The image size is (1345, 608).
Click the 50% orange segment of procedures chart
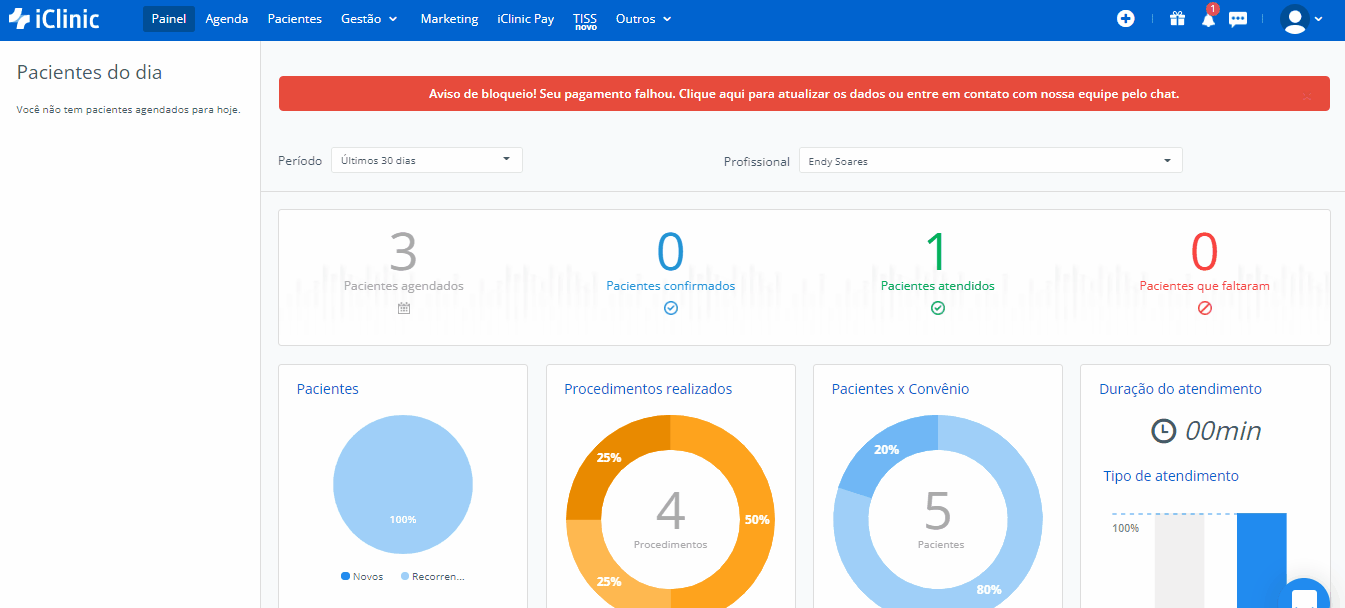[x=755, y=520]
